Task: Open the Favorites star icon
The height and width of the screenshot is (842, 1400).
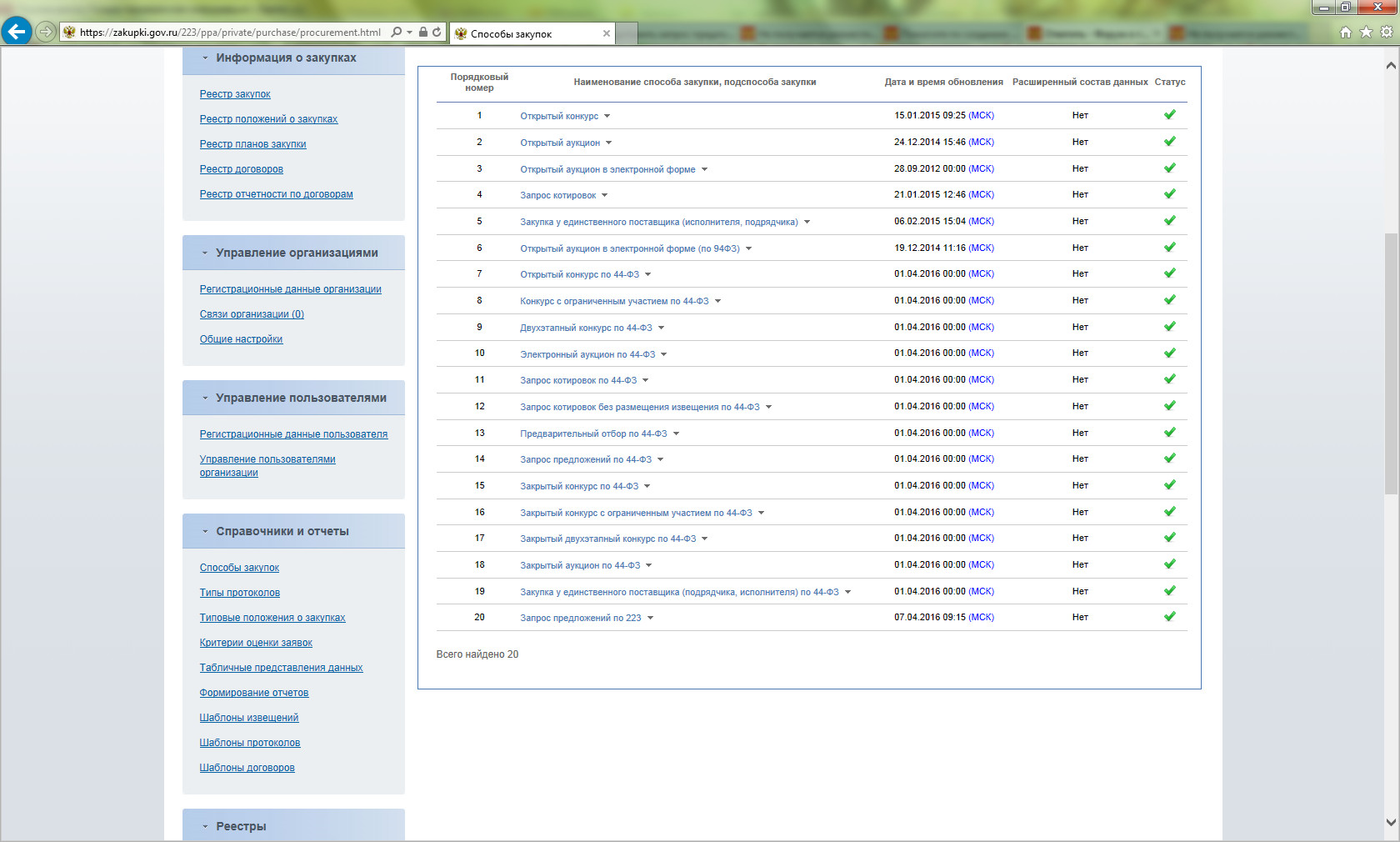Action: point(1366,33)
